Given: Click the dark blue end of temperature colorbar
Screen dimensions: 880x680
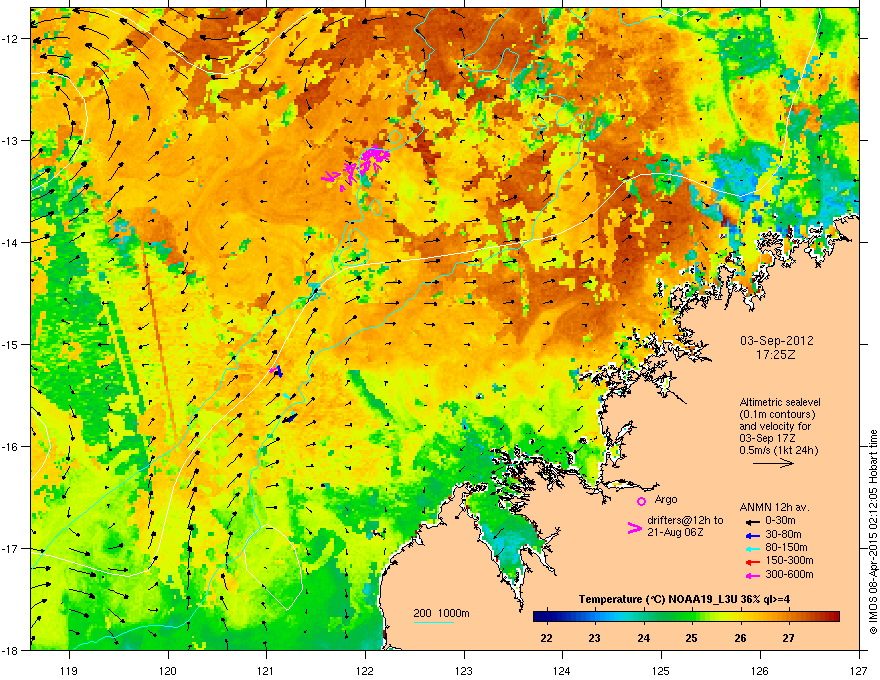Looking at the screenshot, I should coord(539,617).
